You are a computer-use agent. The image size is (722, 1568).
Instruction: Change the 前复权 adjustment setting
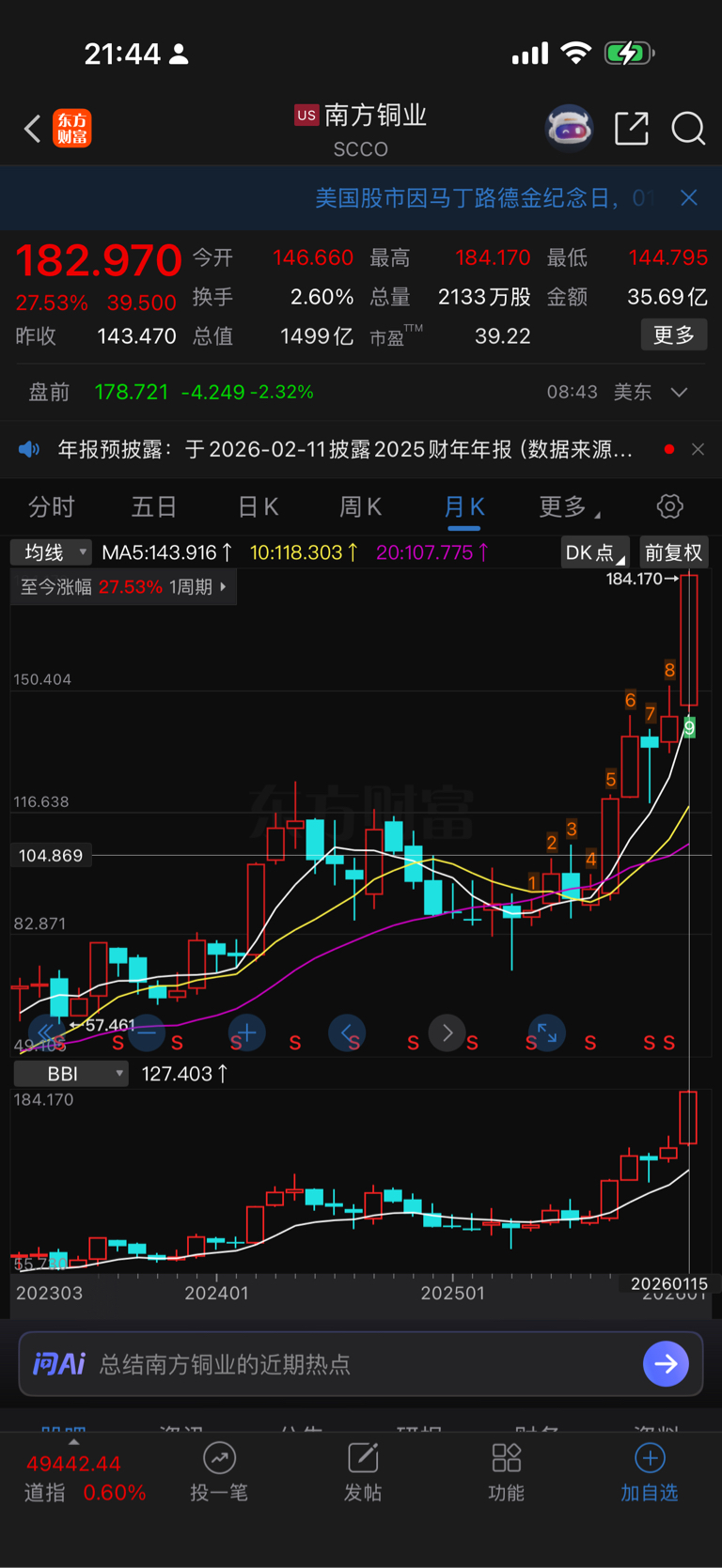point(673,552)
